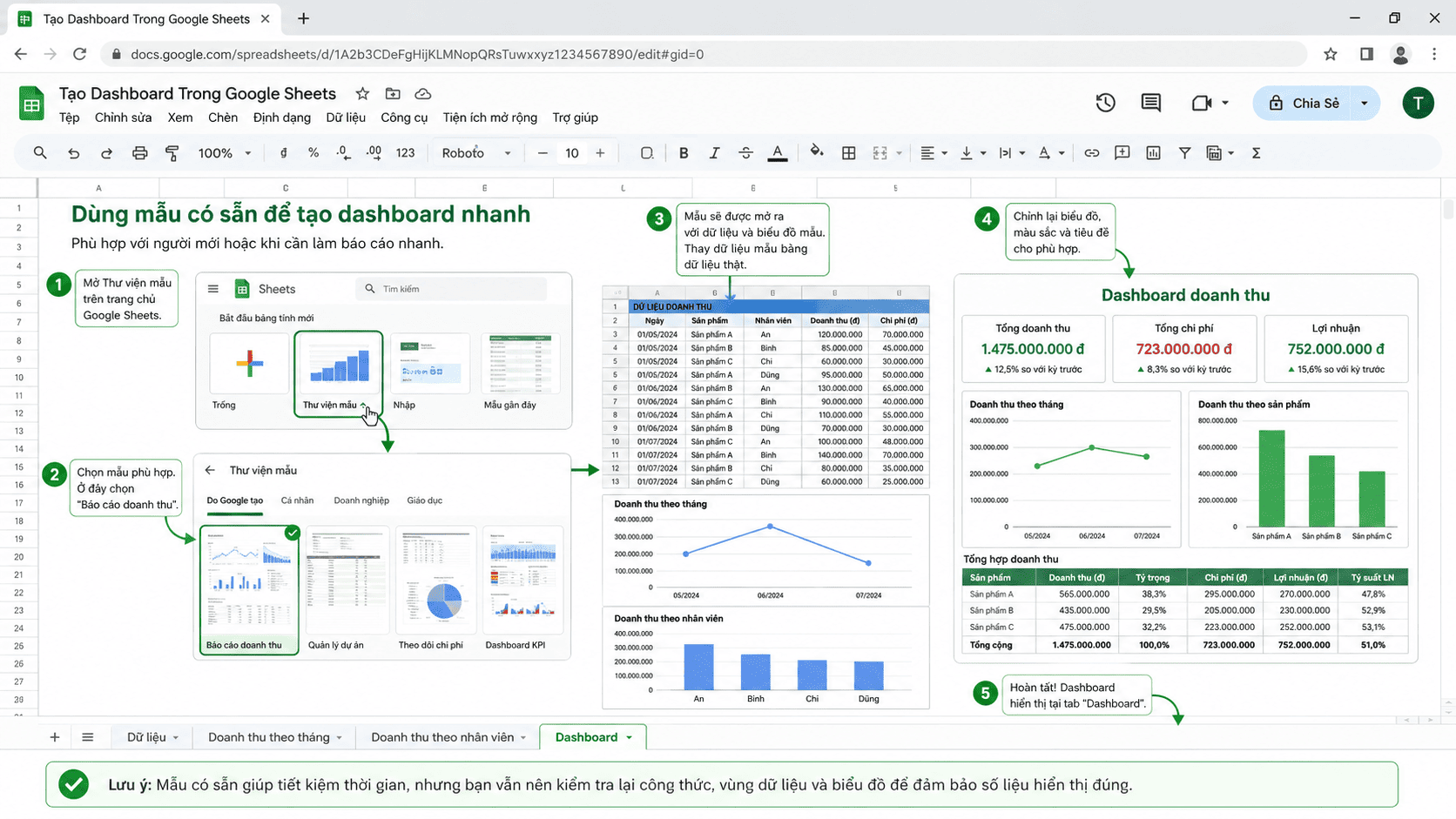Undo the last action
The image size is (1456, 819).
pos(74,153)
